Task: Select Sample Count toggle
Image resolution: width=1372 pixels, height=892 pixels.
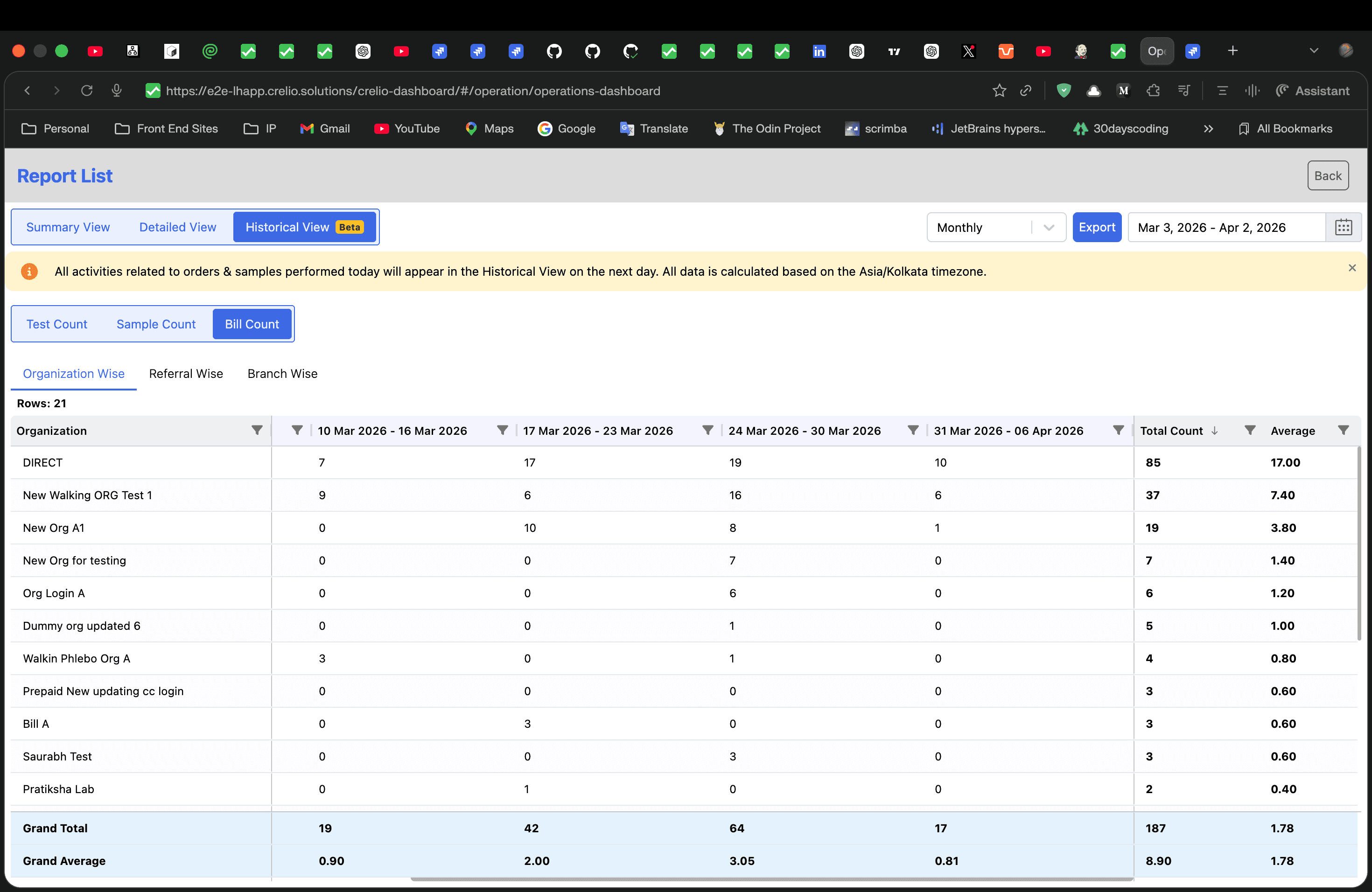Action: pos(156,324)
